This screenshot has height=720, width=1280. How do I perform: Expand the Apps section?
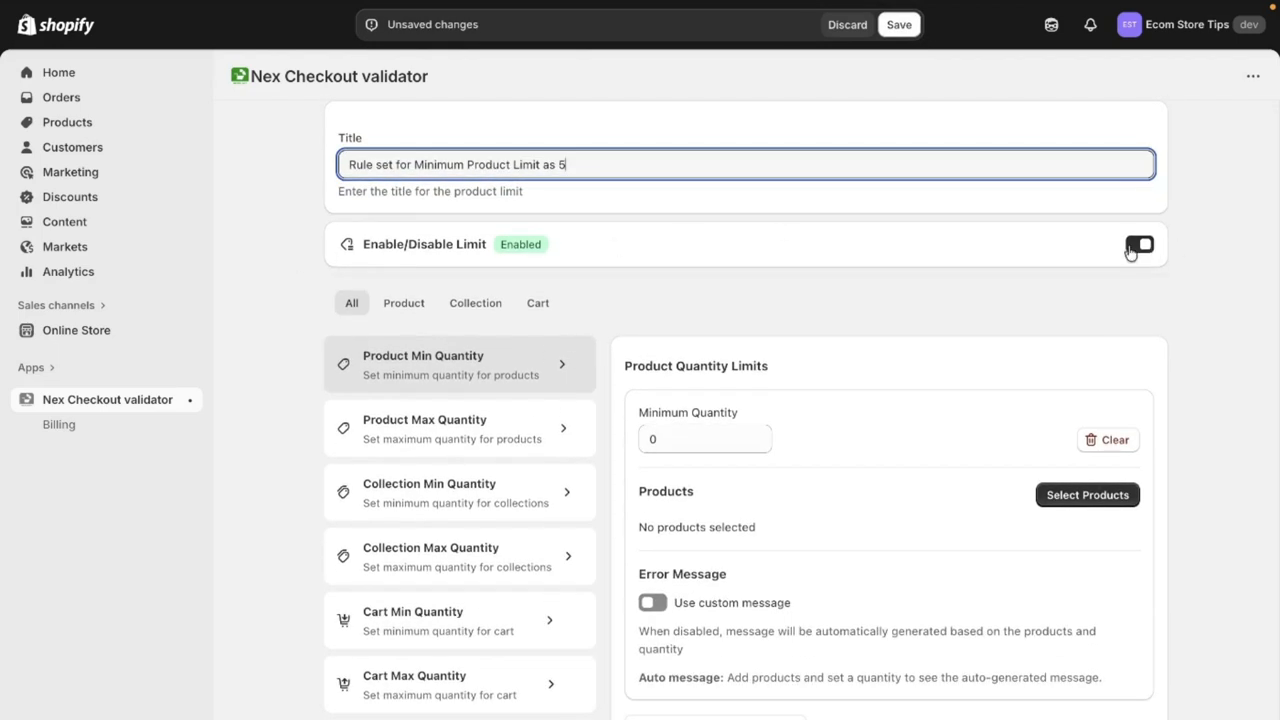tap(36, 367)
